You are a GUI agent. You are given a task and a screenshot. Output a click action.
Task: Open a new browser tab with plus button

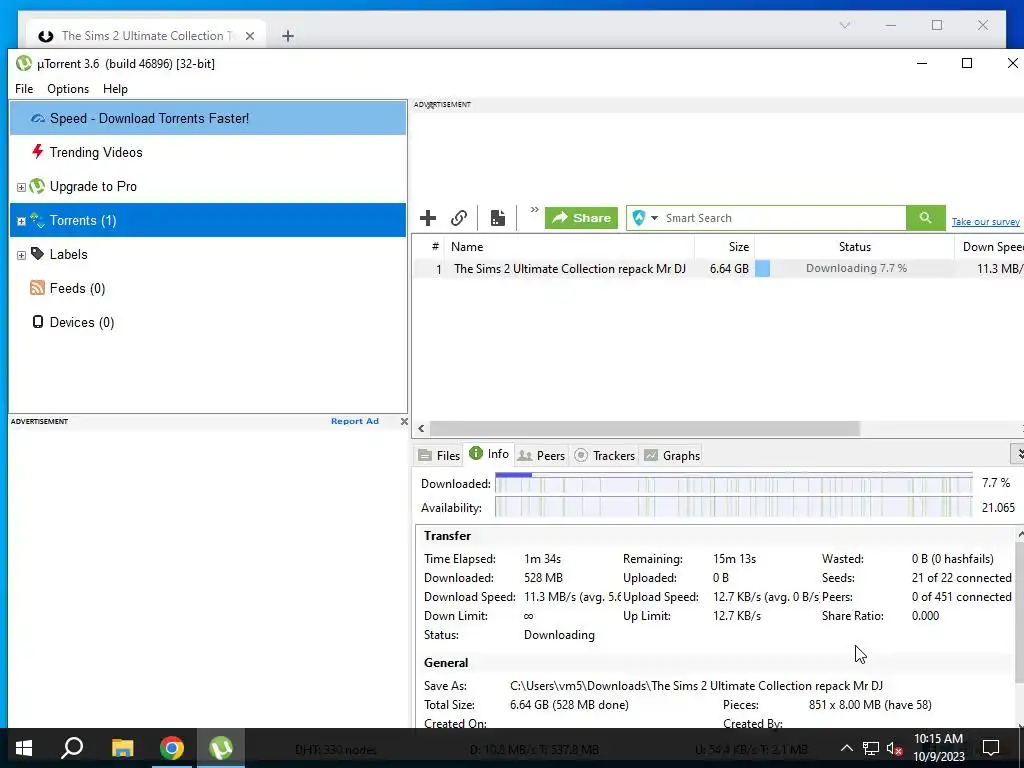(x=288, y=36)
